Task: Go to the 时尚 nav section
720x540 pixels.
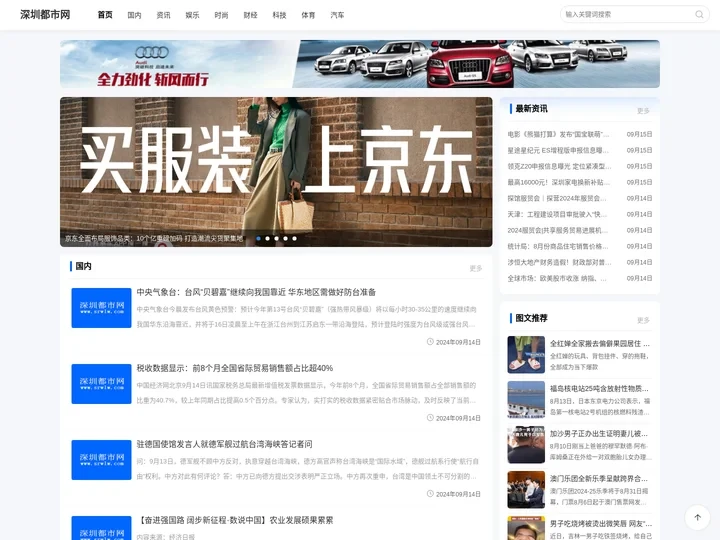Action: coord(221,15)
